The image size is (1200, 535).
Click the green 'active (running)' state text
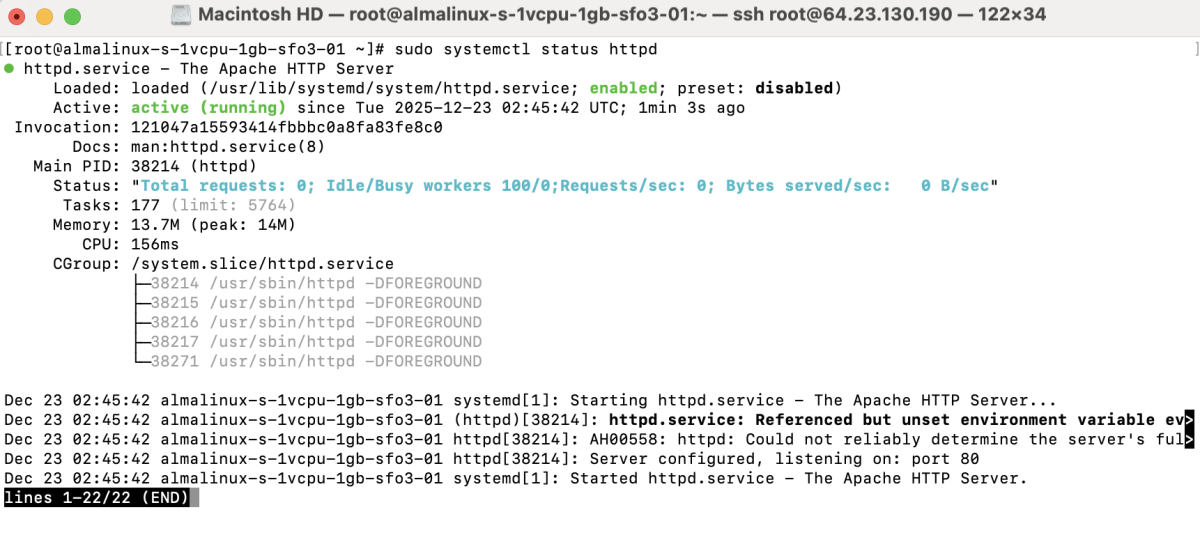tap(208, 108)
